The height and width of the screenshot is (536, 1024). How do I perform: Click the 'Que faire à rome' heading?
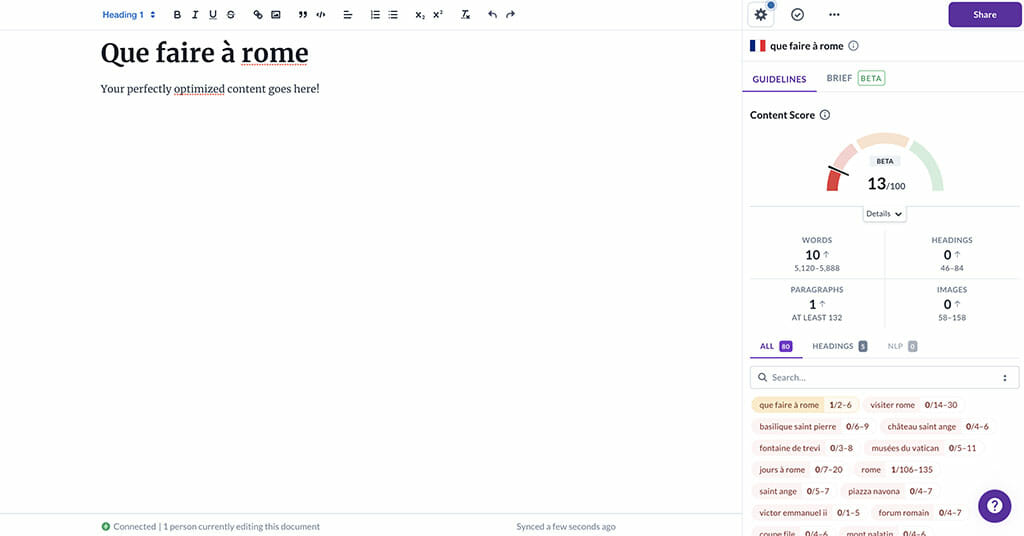click(x=204, y=53)
